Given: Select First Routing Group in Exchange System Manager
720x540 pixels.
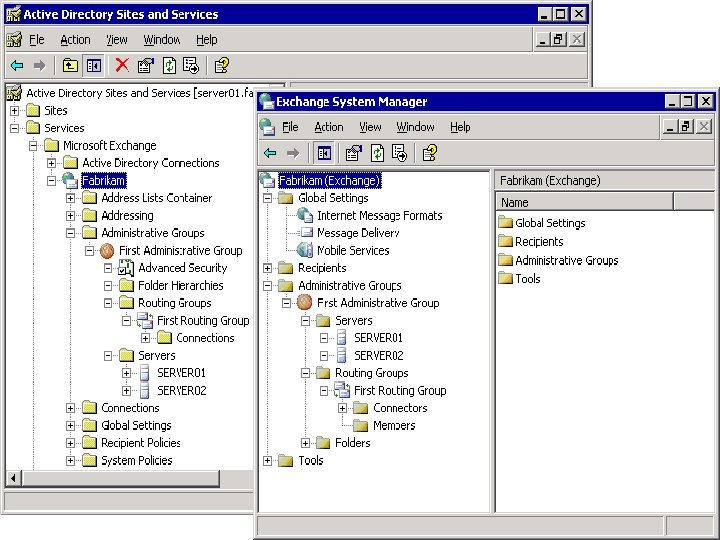Looking at the screenshot, I should 400,391.
